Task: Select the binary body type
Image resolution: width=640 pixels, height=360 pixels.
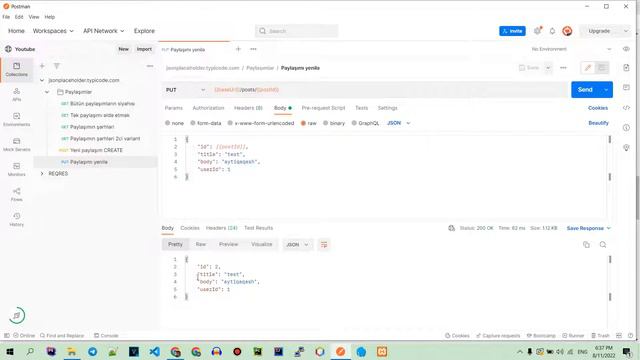Action: [334, 123]
